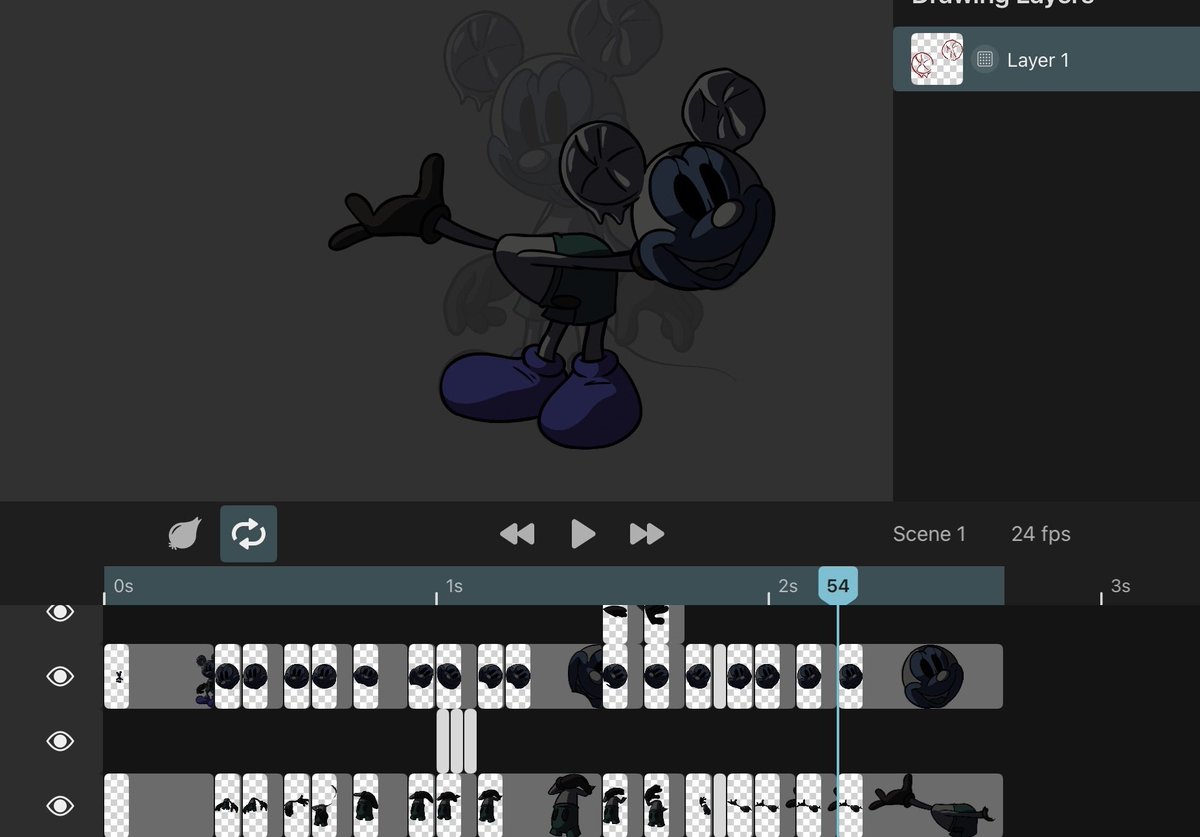Screen dimensions: 1200x837
Task: Hide the bottom body drawings track
Action: [60, 805]
